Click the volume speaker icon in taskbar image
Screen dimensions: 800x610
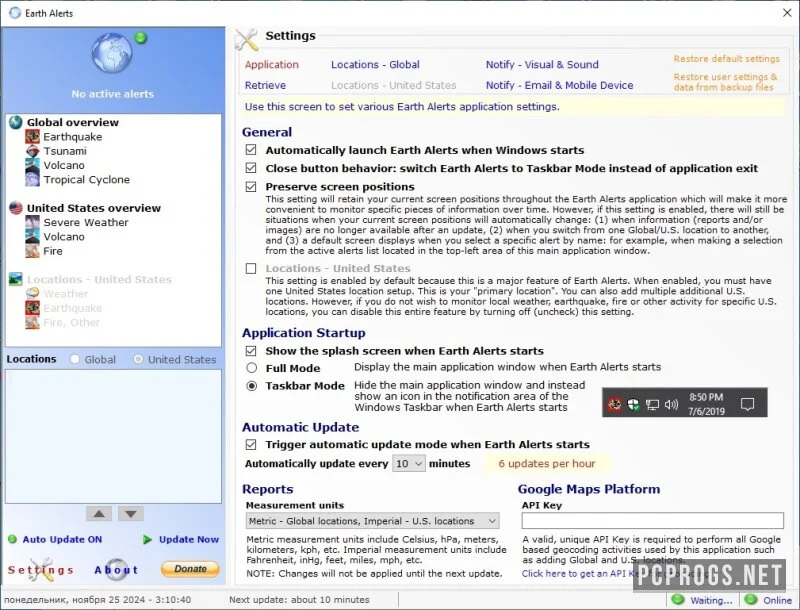click(x=671, y=405)
